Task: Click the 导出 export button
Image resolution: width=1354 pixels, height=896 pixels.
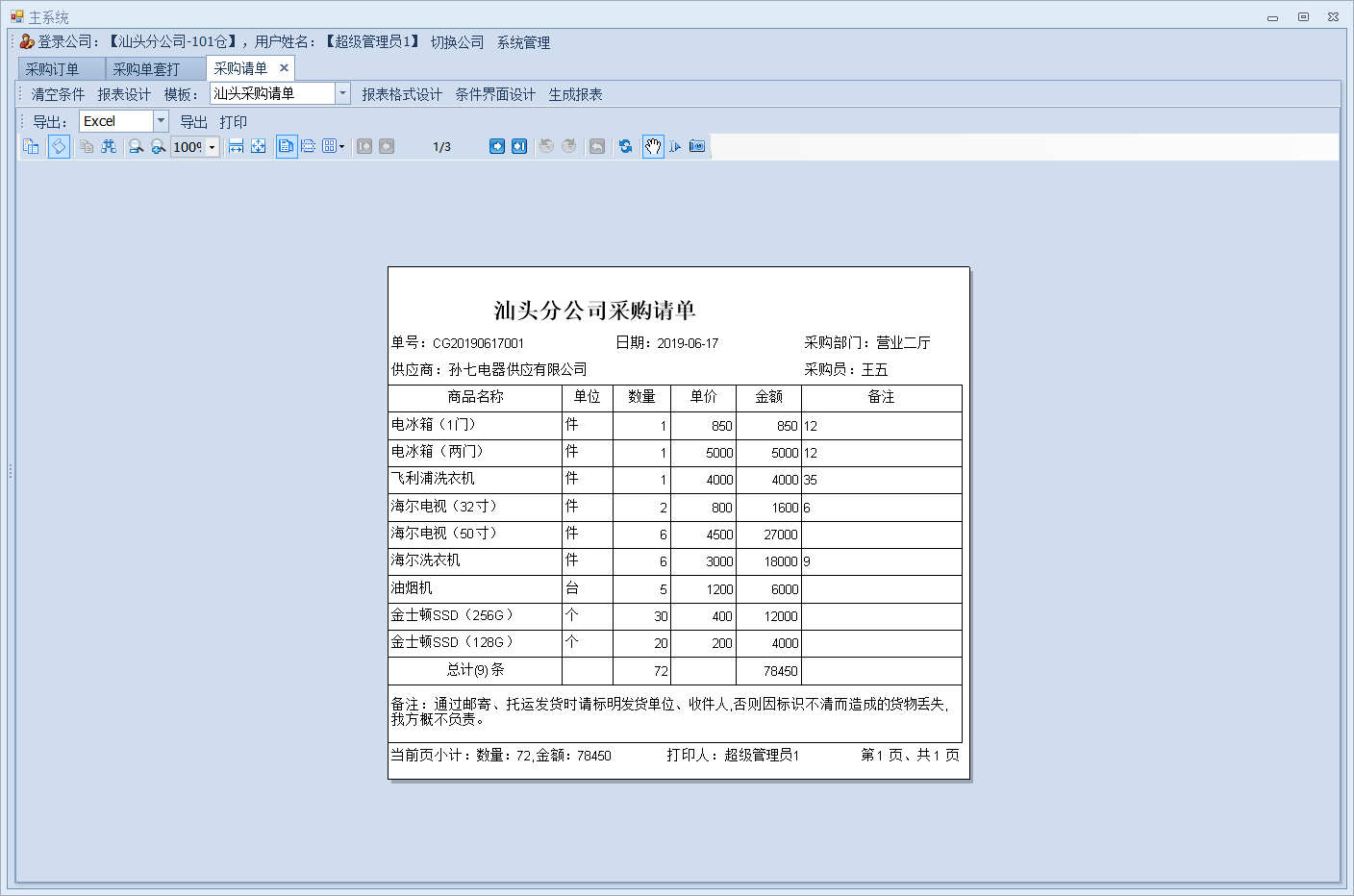Action: point(194,122)
